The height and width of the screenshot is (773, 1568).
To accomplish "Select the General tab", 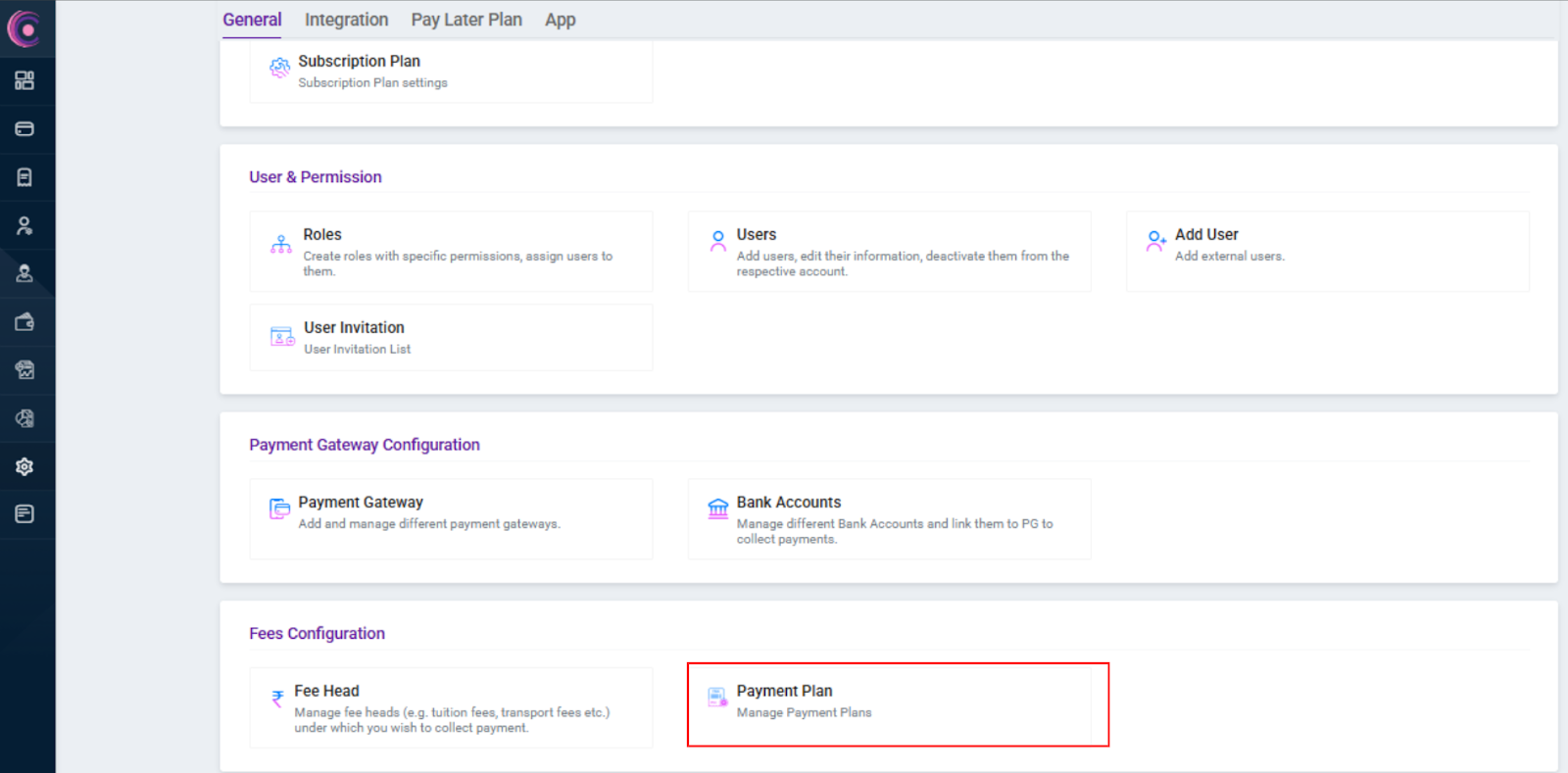I will 252,20.
